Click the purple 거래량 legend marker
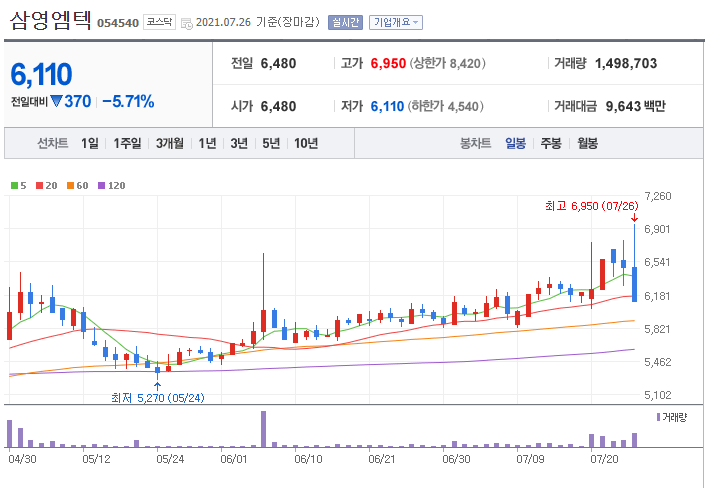 pyautogui.click(x=659, y=417)
